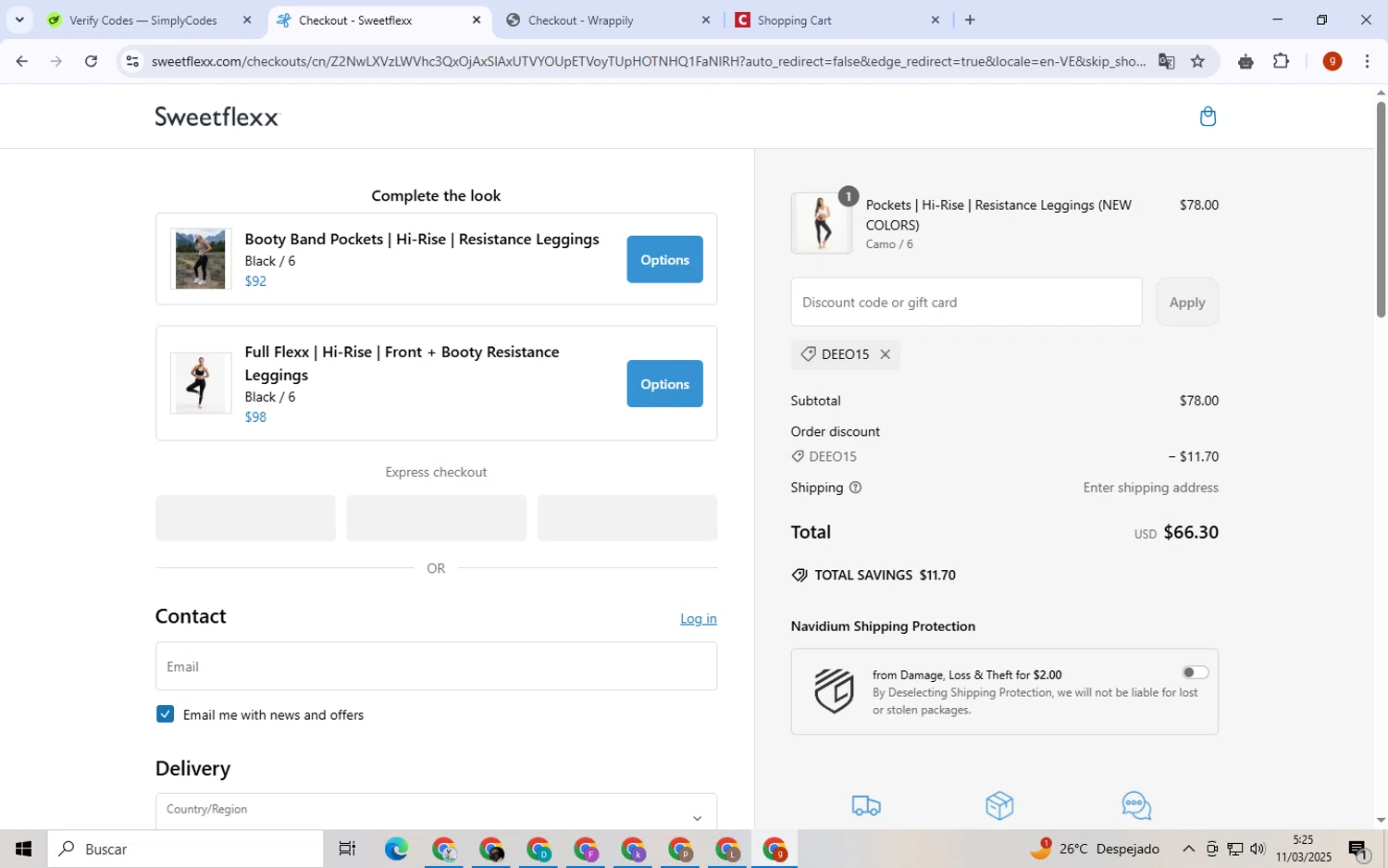Click Options for Full Flexx leggings

click(664, 383)
